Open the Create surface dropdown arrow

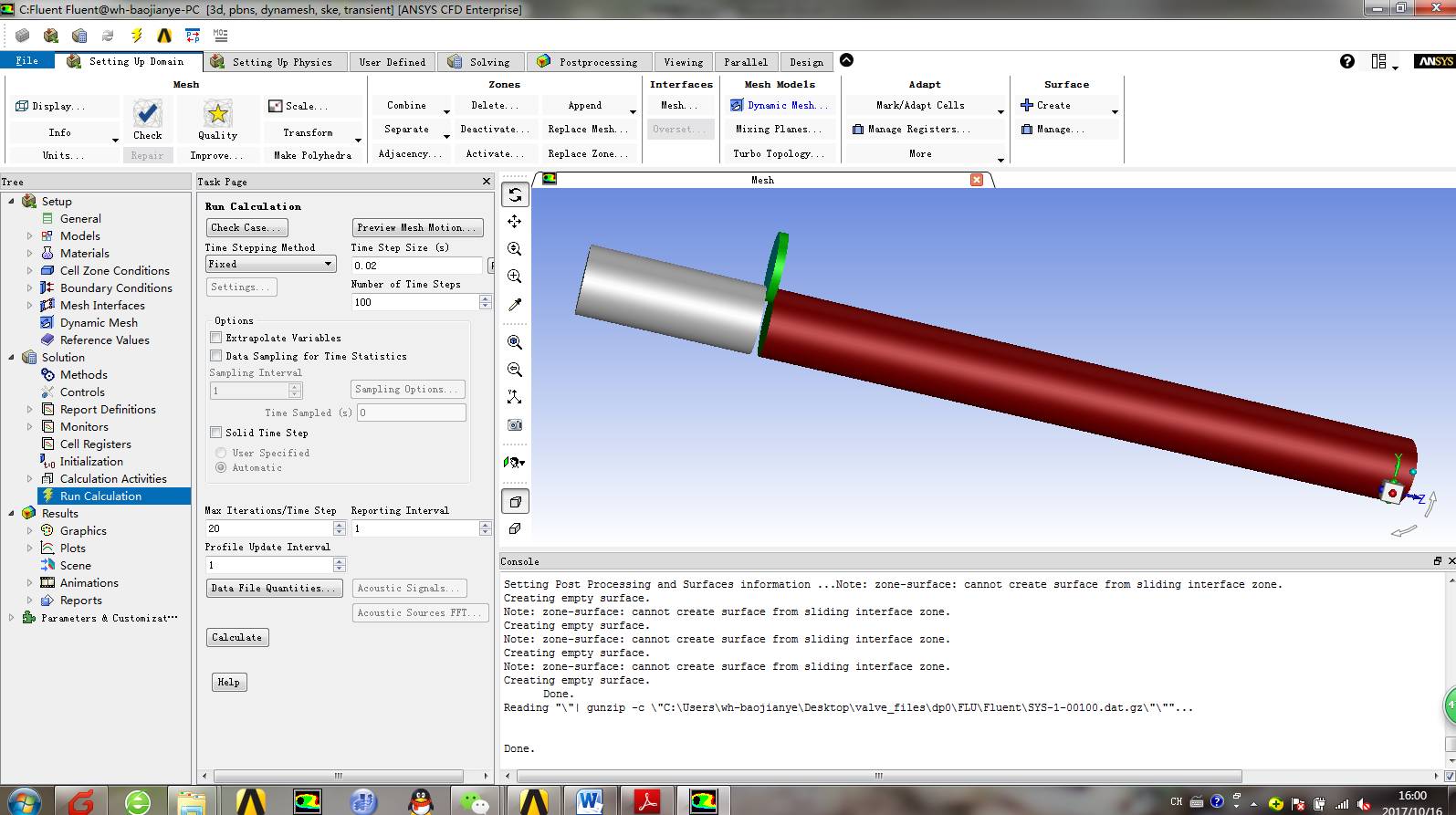coord(1115,111)
